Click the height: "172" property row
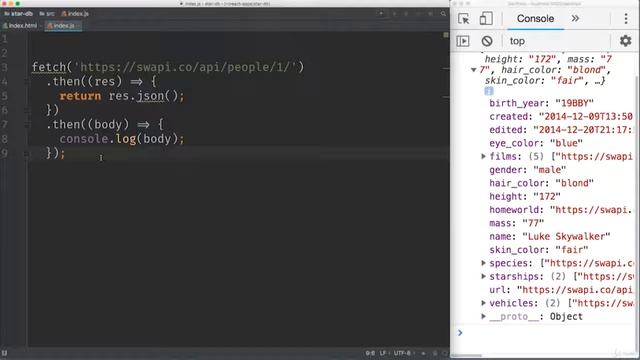The width and height of the screenshot is (640, 360). click(x=525, y=196)
